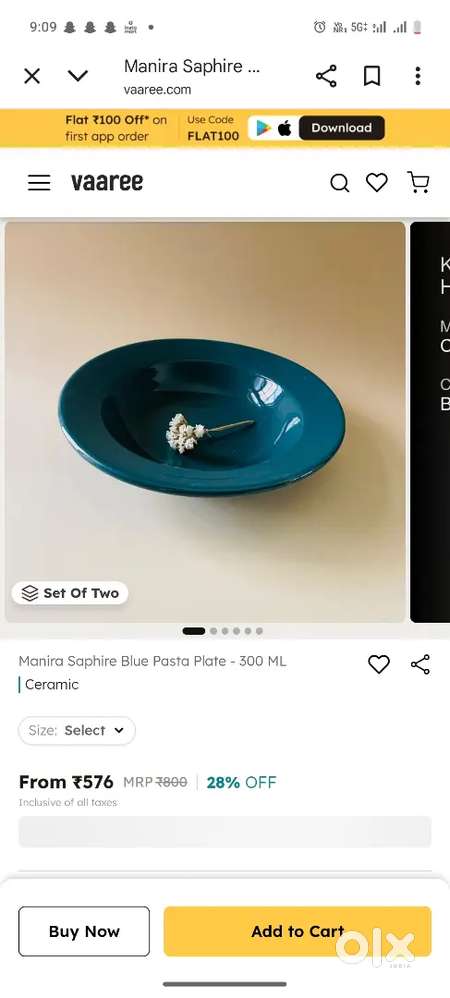Open browser three-dot overflow menu
Viewport: 450px width, 998px height.
coord(418,76)
